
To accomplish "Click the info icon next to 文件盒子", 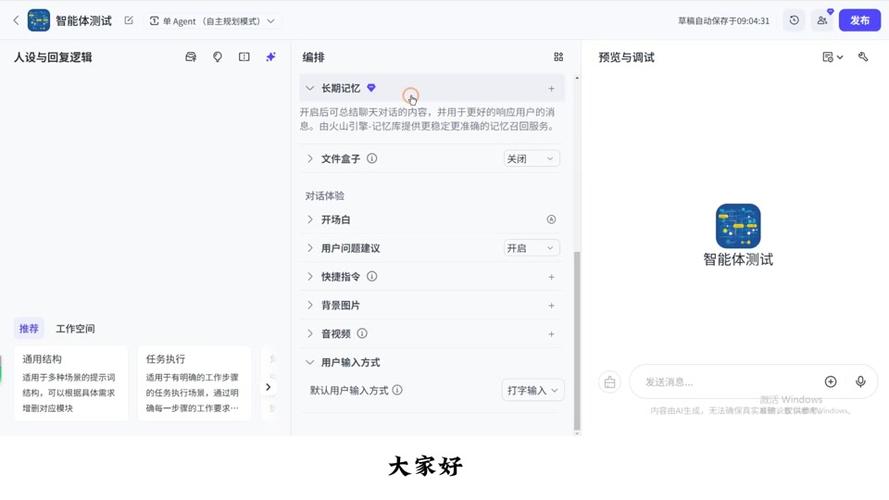I will click(x=371, y=159).
